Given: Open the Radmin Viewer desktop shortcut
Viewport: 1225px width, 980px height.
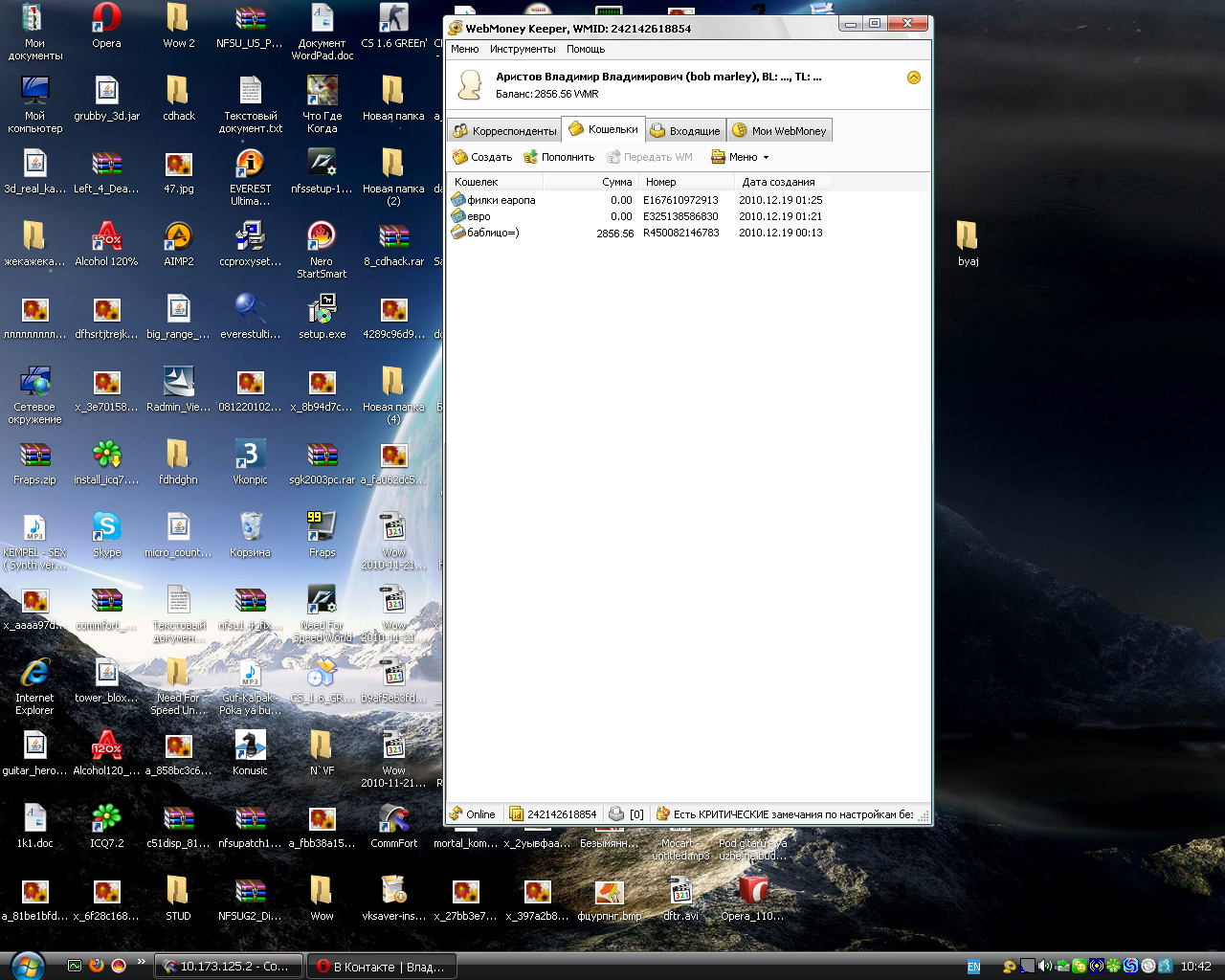Looking at the screenshot, I should (x=179, y=390).
